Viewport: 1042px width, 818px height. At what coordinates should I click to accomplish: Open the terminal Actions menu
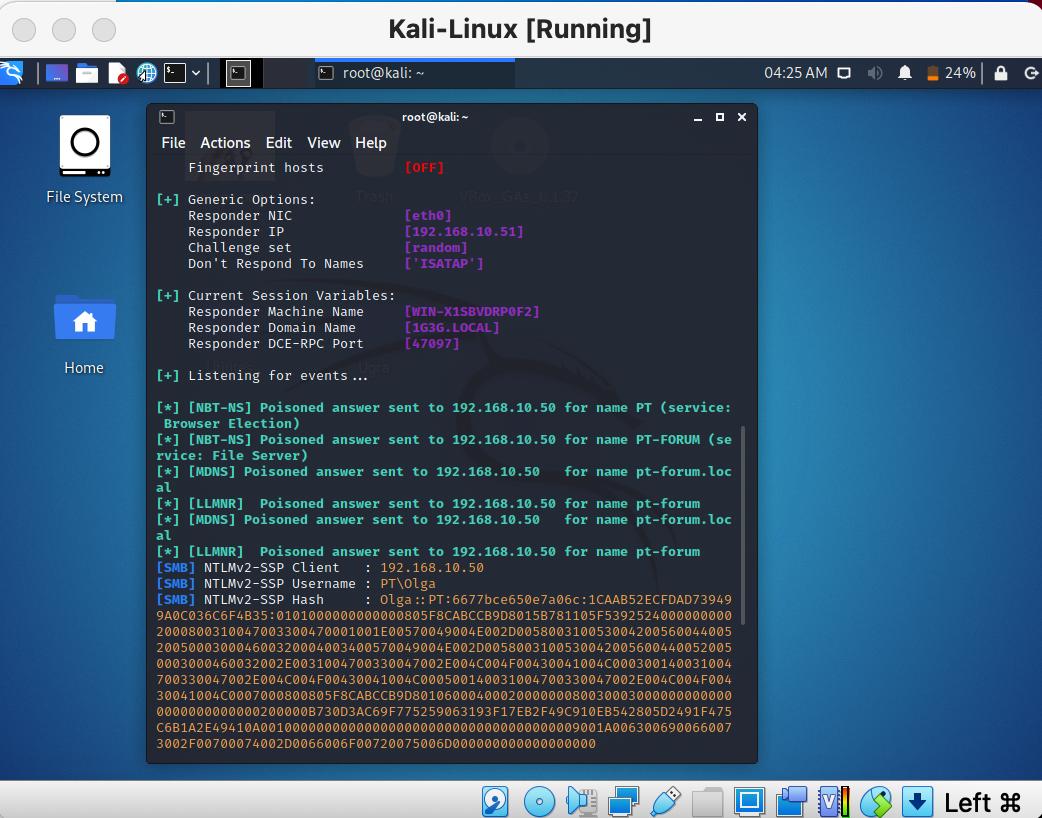225,143
